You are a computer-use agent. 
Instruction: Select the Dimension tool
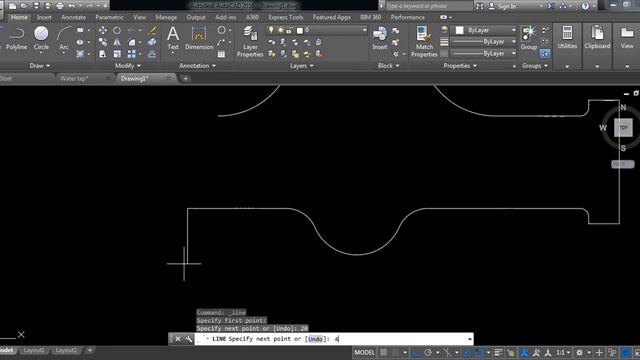click(x=199, y=38)
